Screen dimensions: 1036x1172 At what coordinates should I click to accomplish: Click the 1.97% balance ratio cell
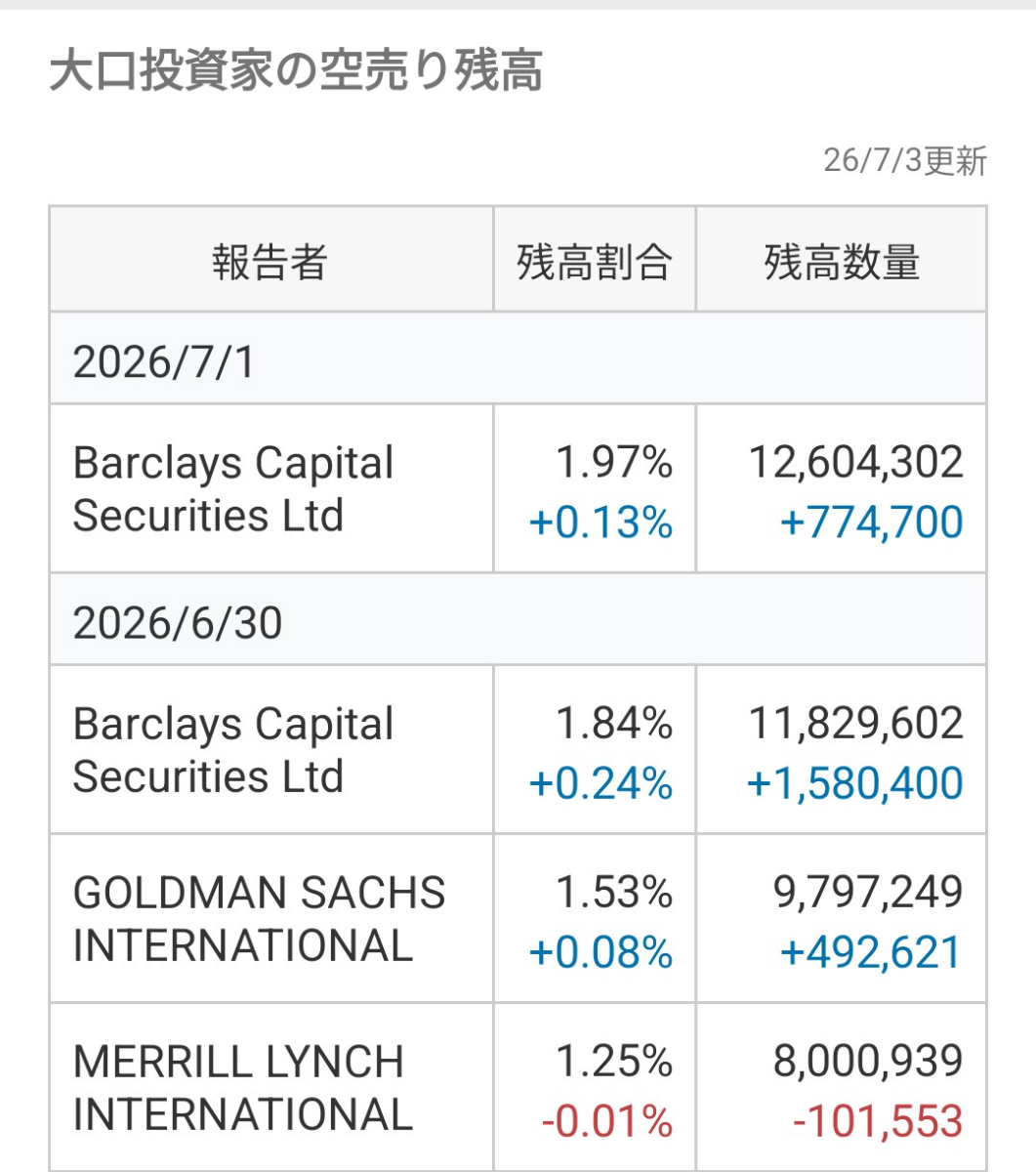(614, 462)
